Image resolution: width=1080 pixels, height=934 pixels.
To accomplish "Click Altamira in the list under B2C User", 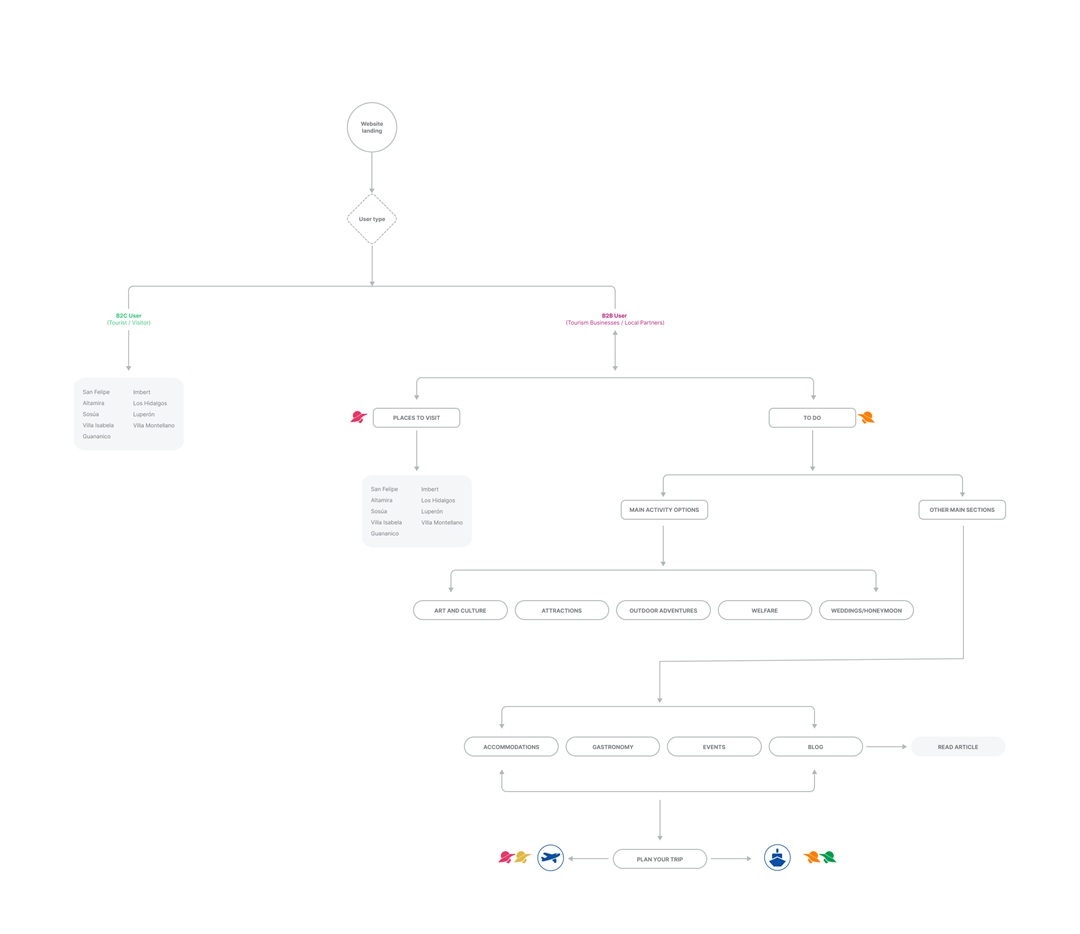I will tap(94, 403).
